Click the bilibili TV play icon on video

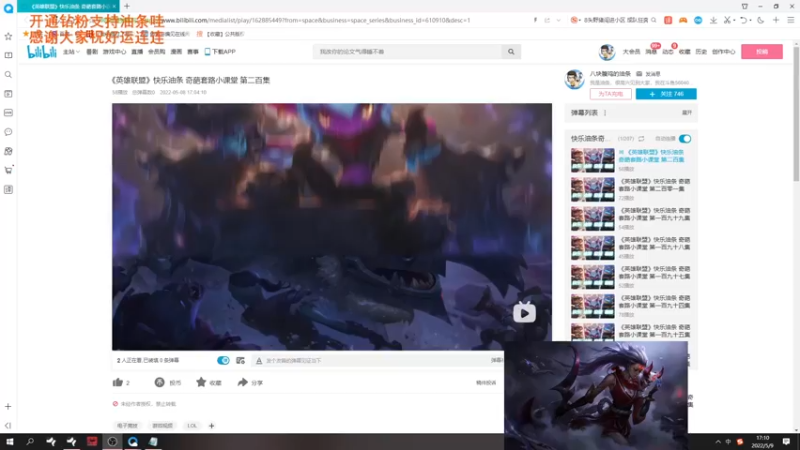[x=524, y=312]
